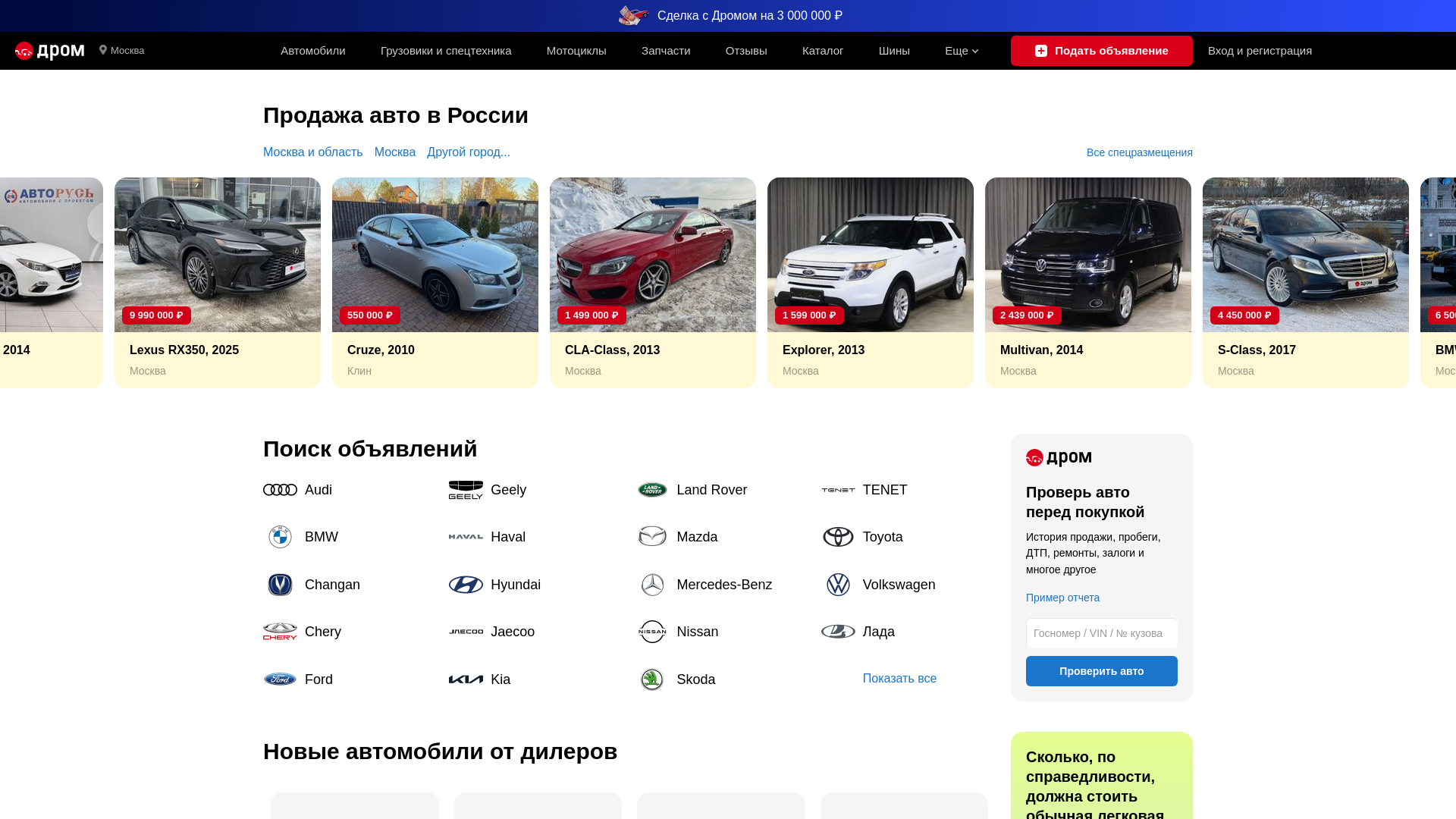Viewport: 1456px width, 819px height.
Task: Click the Клин city label
Action: pos(359,371)
